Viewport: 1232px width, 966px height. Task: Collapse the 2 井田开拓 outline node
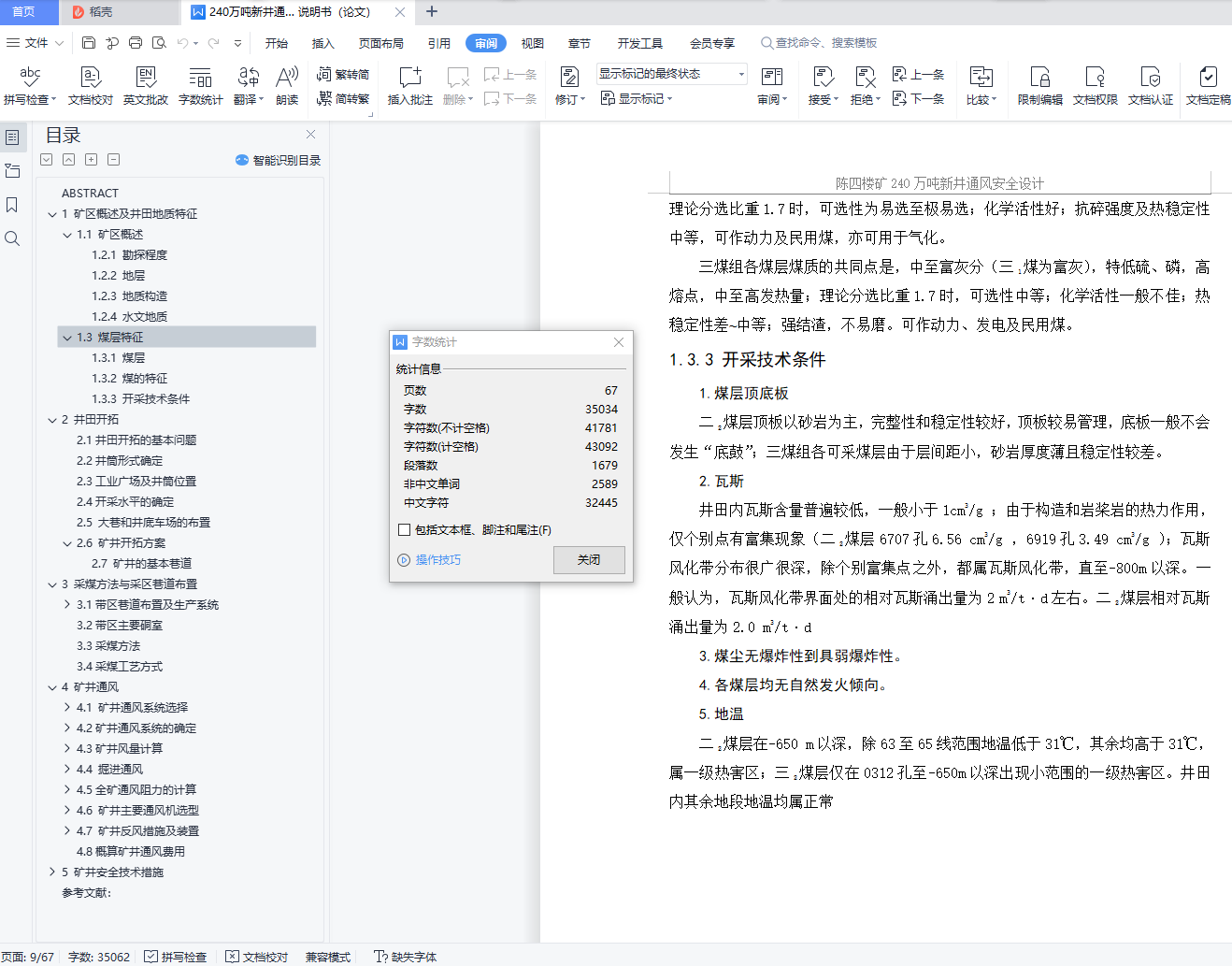[52, 420]
